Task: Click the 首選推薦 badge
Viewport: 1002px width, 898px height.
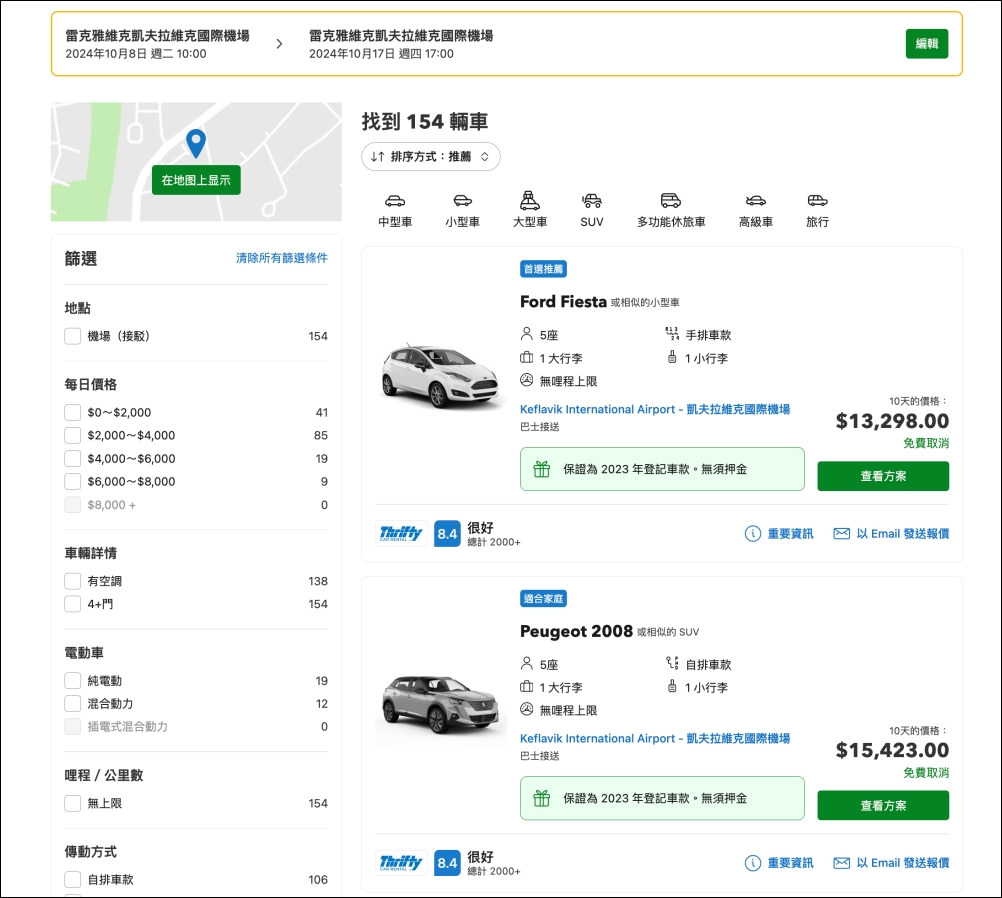Action: point(543,269)
